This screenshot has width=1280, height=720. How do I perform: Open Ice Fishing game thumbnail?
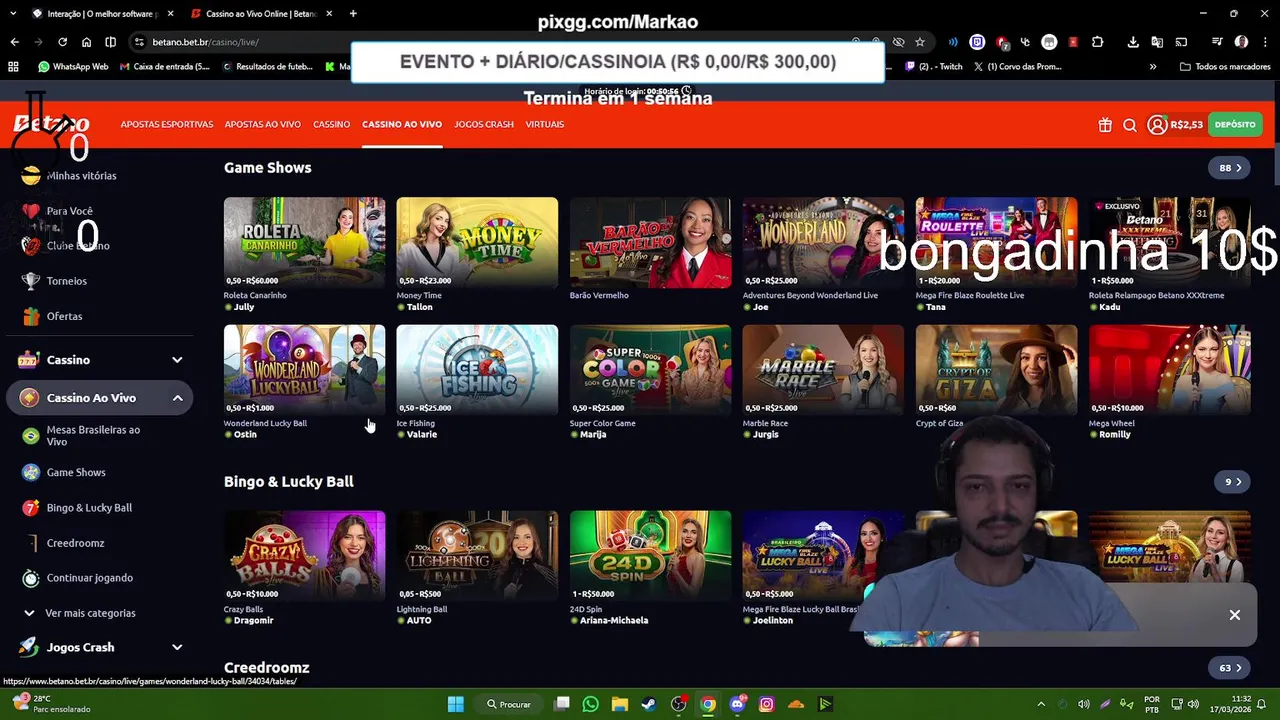pyautogui.click(x=477, y=370)
